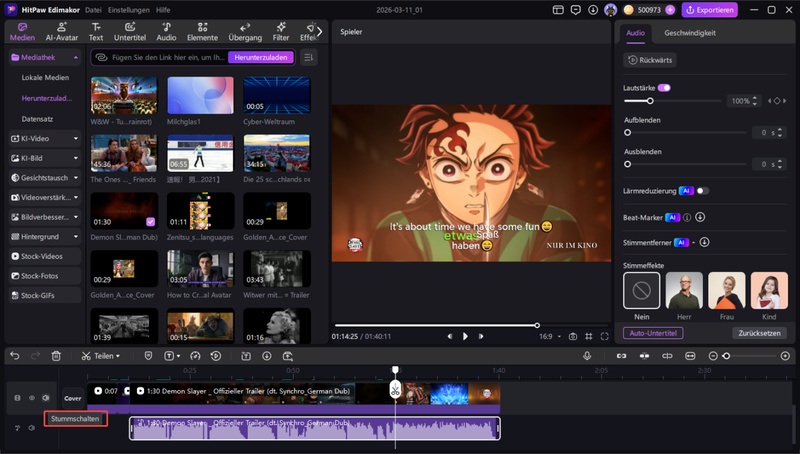This screenshot has width=800, height=454.
Task: Open the sort/list options icon beside Herunterzuladen
Action: tap(308, 57)
